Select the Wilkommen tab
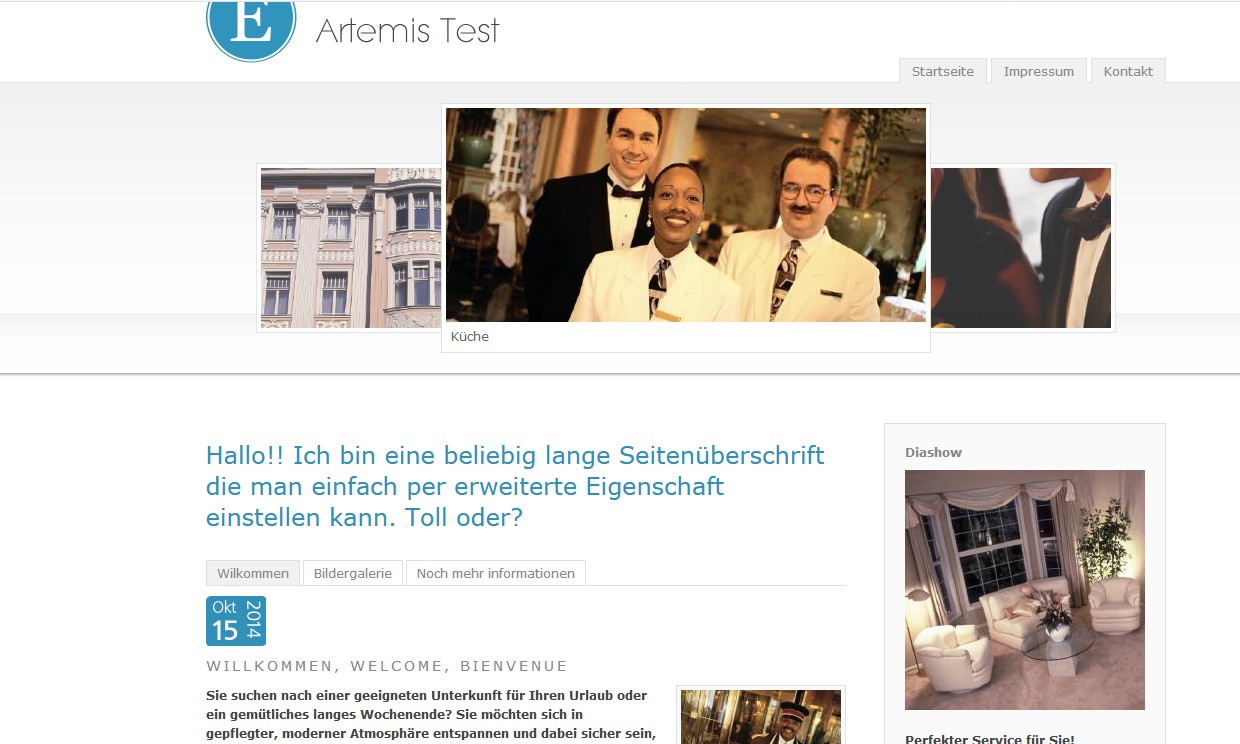The image size is (1240, 744). (252, 572)
